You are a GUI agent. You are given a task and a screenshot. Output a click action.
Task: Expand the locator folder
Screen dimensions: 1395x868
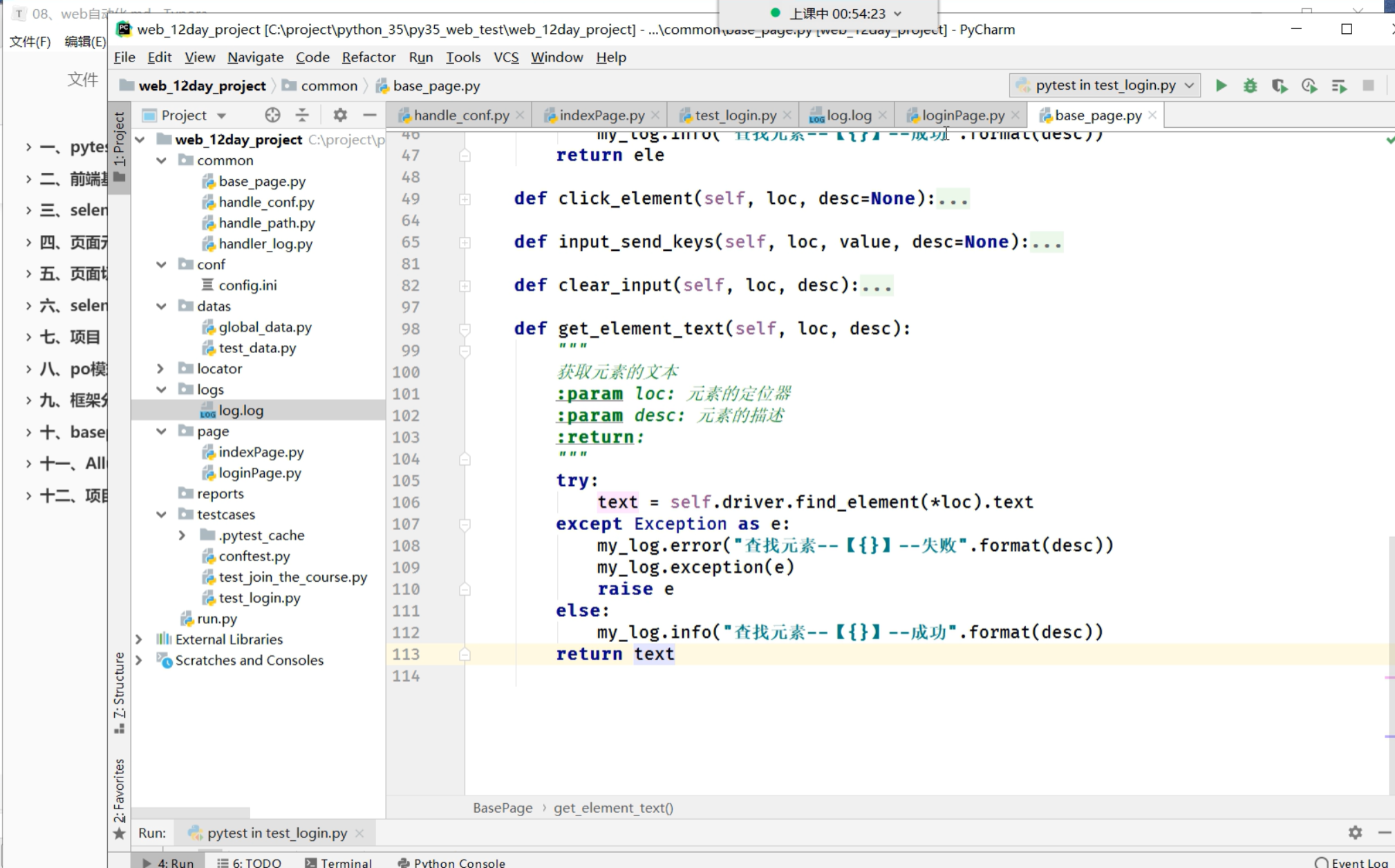click(x=160, y=368)
